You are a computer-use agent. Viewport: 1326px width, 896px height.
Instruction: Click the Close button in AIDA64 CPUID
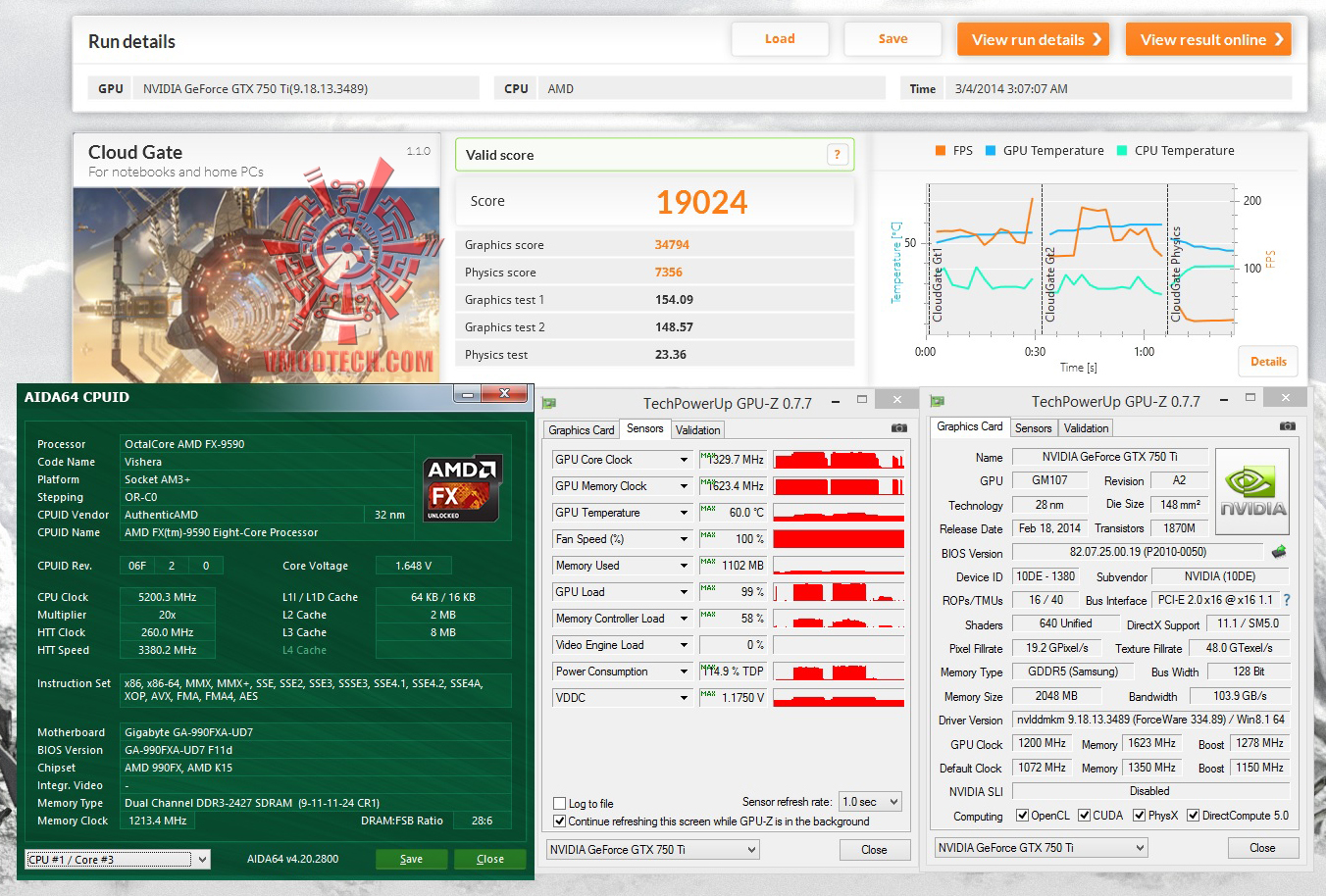(x=490, y=859)
